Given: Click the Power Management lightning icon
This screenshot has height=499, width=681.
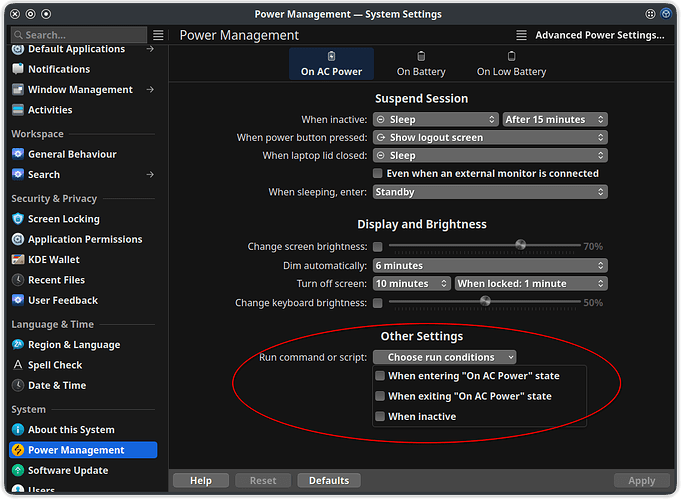Looking at the screenshot, I should tap(18, 450).
